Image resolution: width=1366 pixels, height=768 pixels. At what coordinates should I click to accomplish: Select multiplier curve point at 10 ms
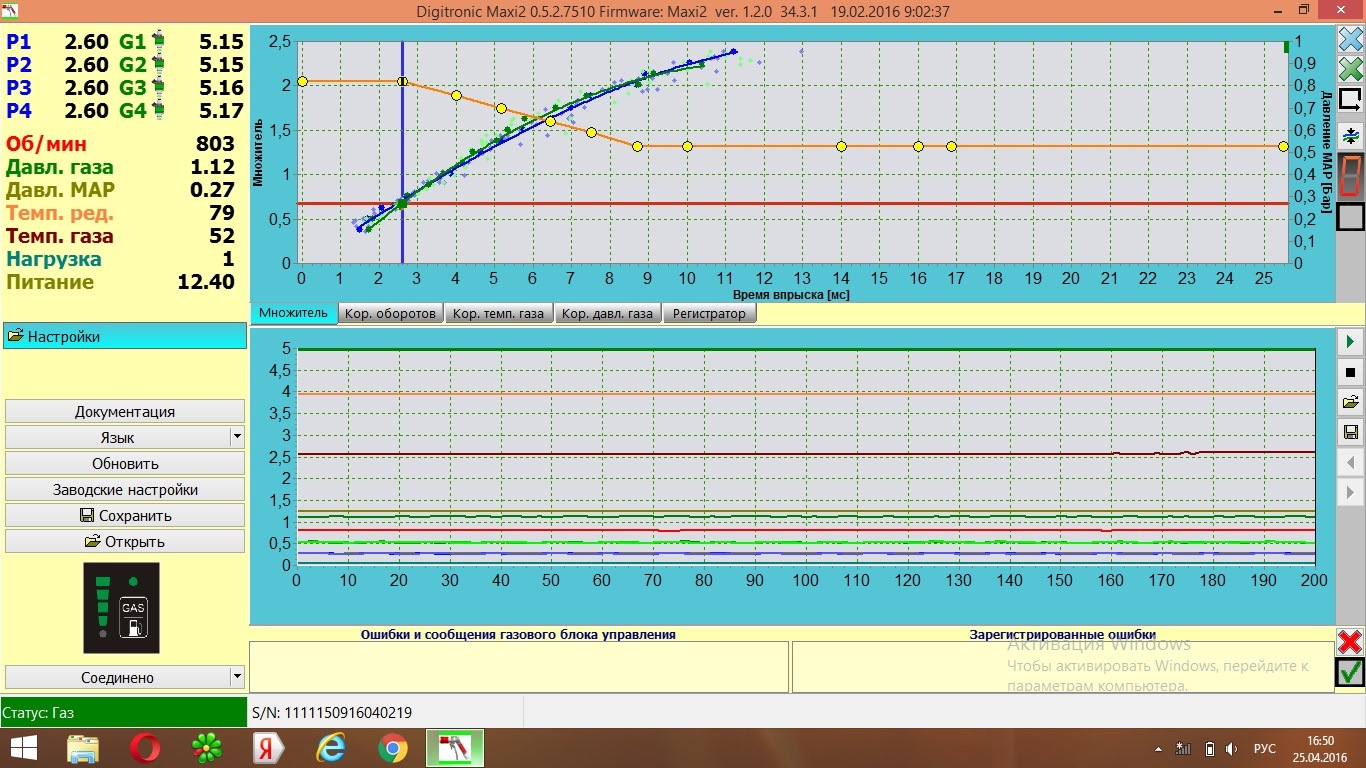click(687, 146)
